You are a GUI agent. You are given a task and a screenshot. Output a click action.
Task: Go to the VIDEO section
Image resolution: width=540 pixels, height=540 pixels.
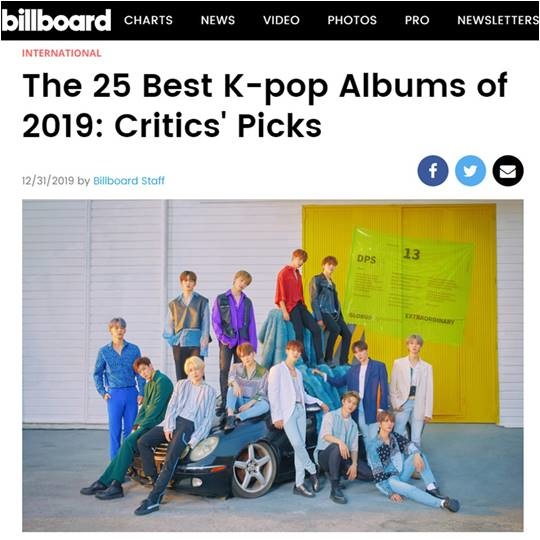[281, 20]
